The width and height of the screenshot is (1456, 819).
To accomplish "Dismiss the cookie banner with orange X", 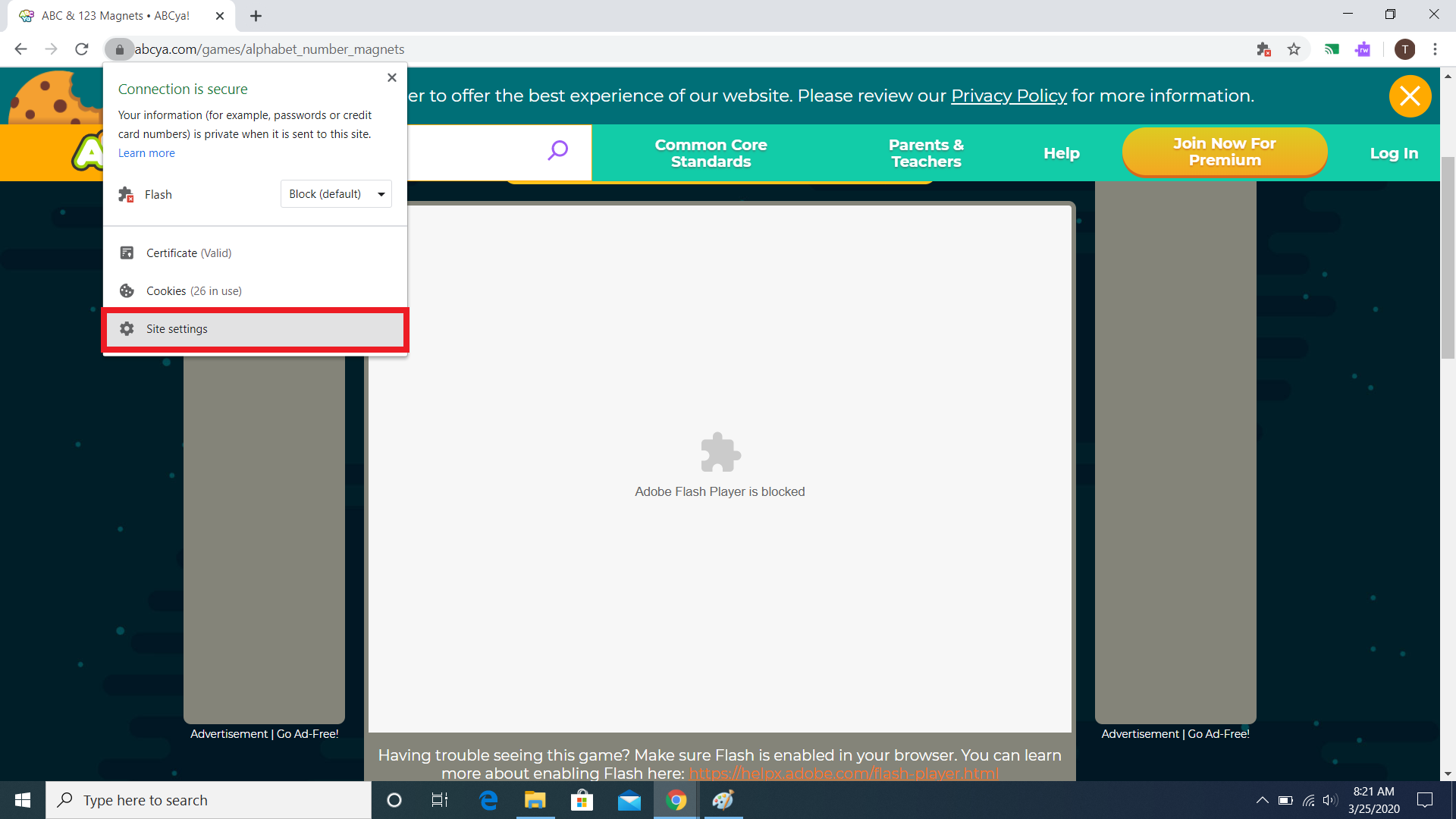I will click(1410, 96).
